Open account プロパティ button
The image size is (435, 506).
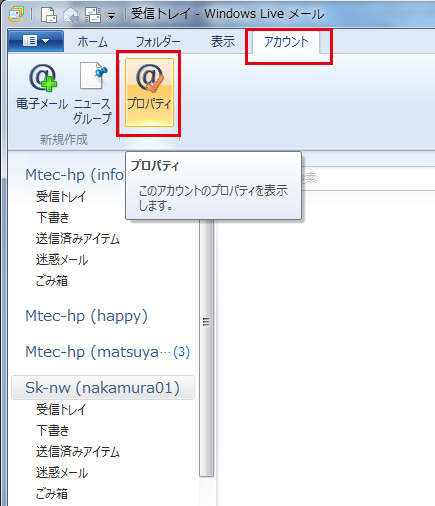pos(149,92)
